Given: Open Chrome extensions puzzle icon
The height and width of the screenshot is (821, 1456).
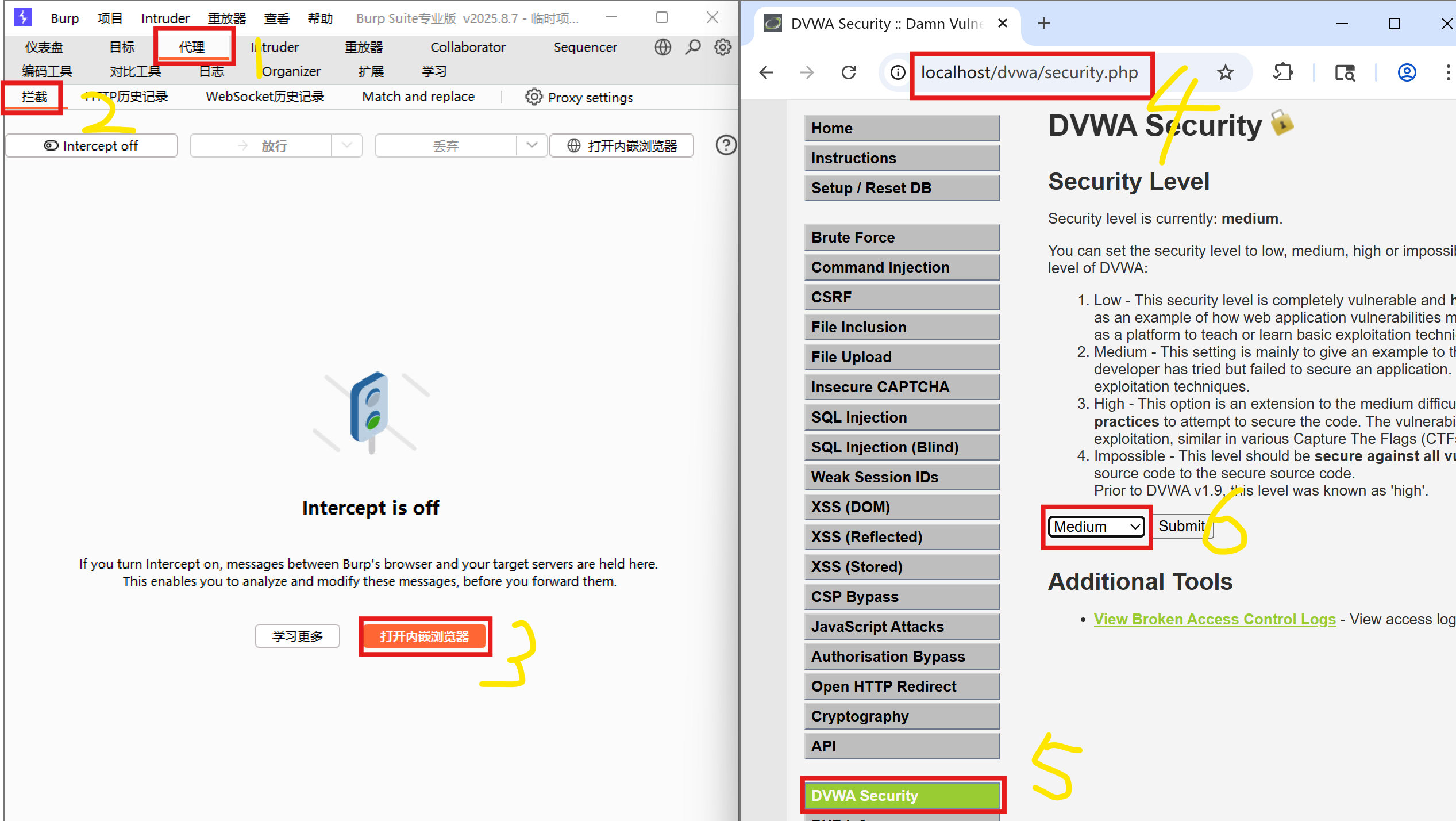Looking at the screenshot, I should pyautogui.click(x=1282, y=72).
